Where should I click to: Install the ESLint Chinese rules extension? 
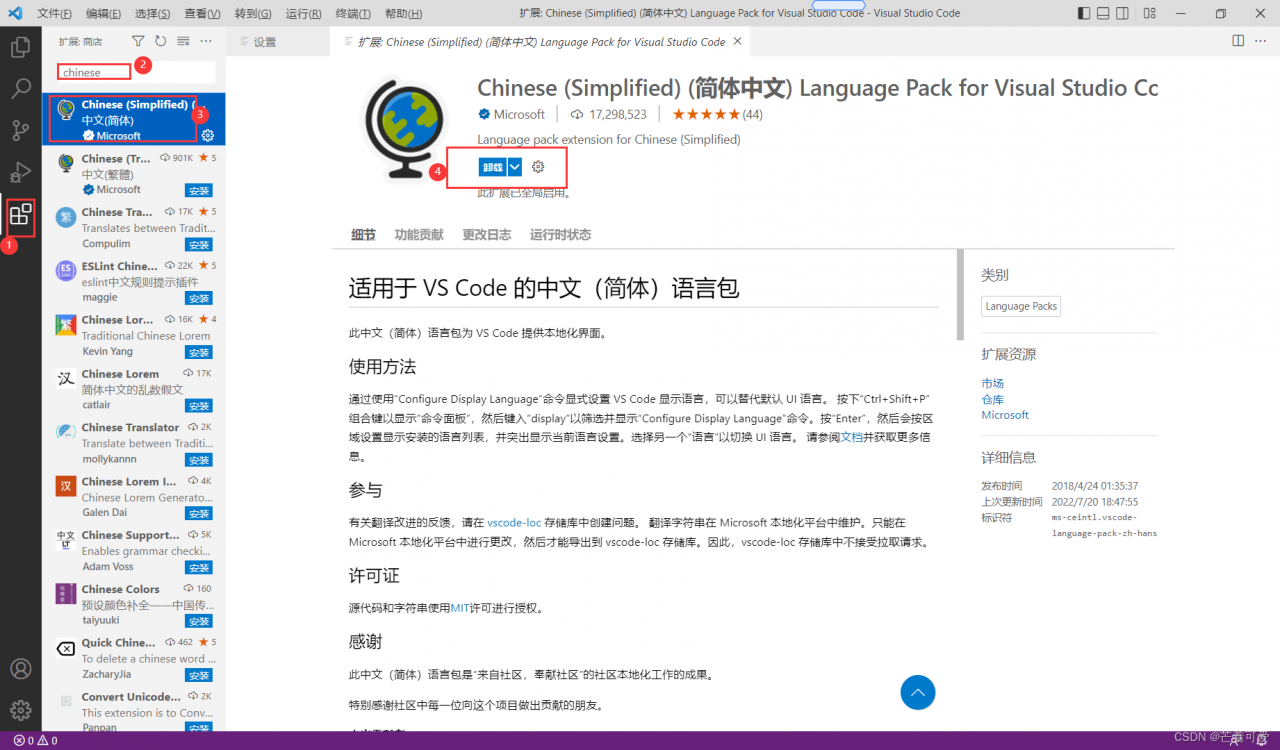point(199,298)
